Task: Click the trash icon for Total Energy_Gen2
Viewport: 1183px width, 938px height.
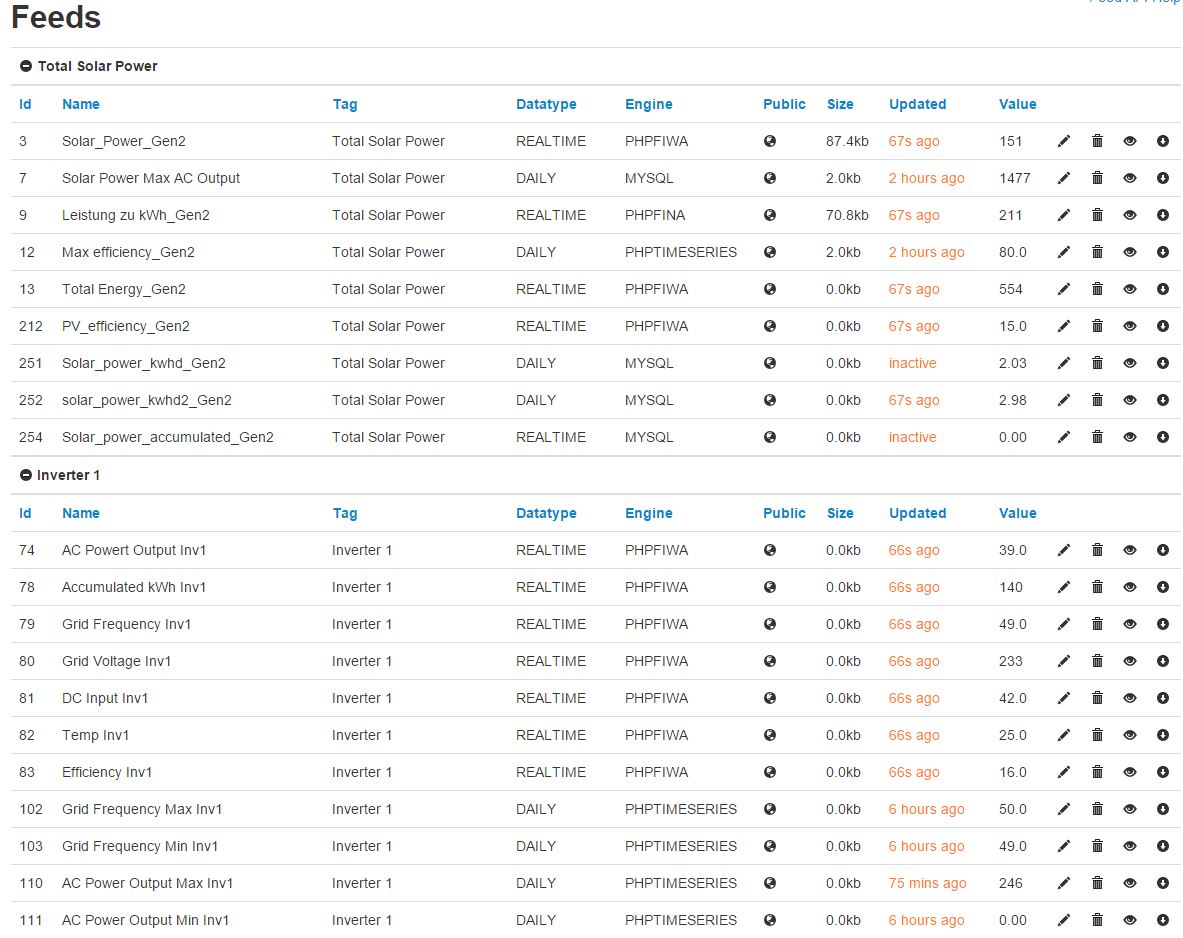Action: [1097, 289]
